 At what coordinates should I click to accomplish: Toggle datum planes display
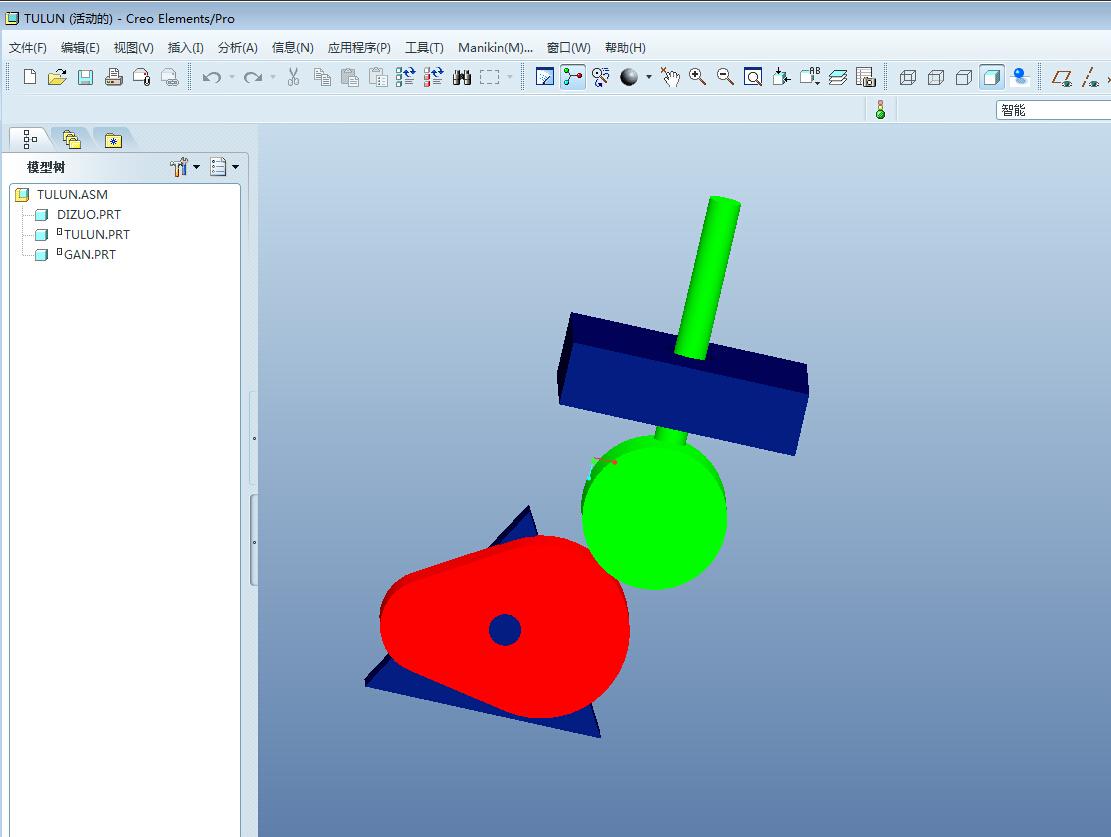tap(1062, 77)
